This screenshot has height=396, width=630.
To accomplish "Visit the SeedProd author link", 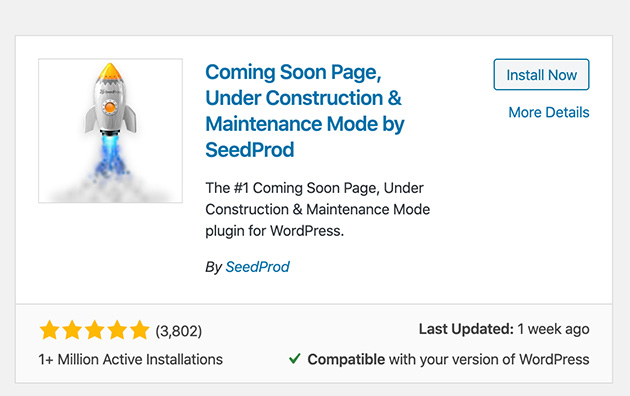I will pyautogui.click(x=257, y=267).
